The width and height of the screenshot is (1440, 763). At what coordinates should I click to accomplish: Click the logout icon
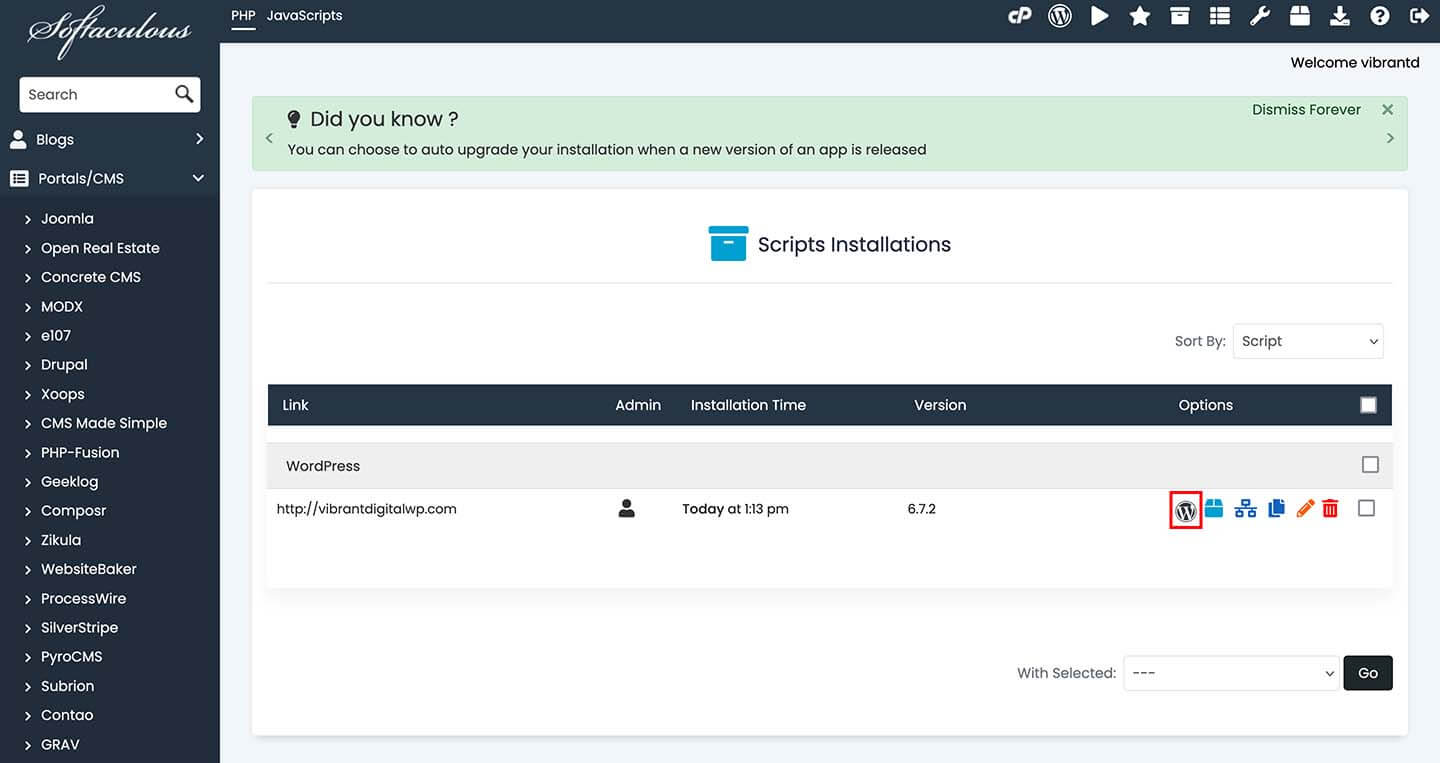tap(1419, 15)
